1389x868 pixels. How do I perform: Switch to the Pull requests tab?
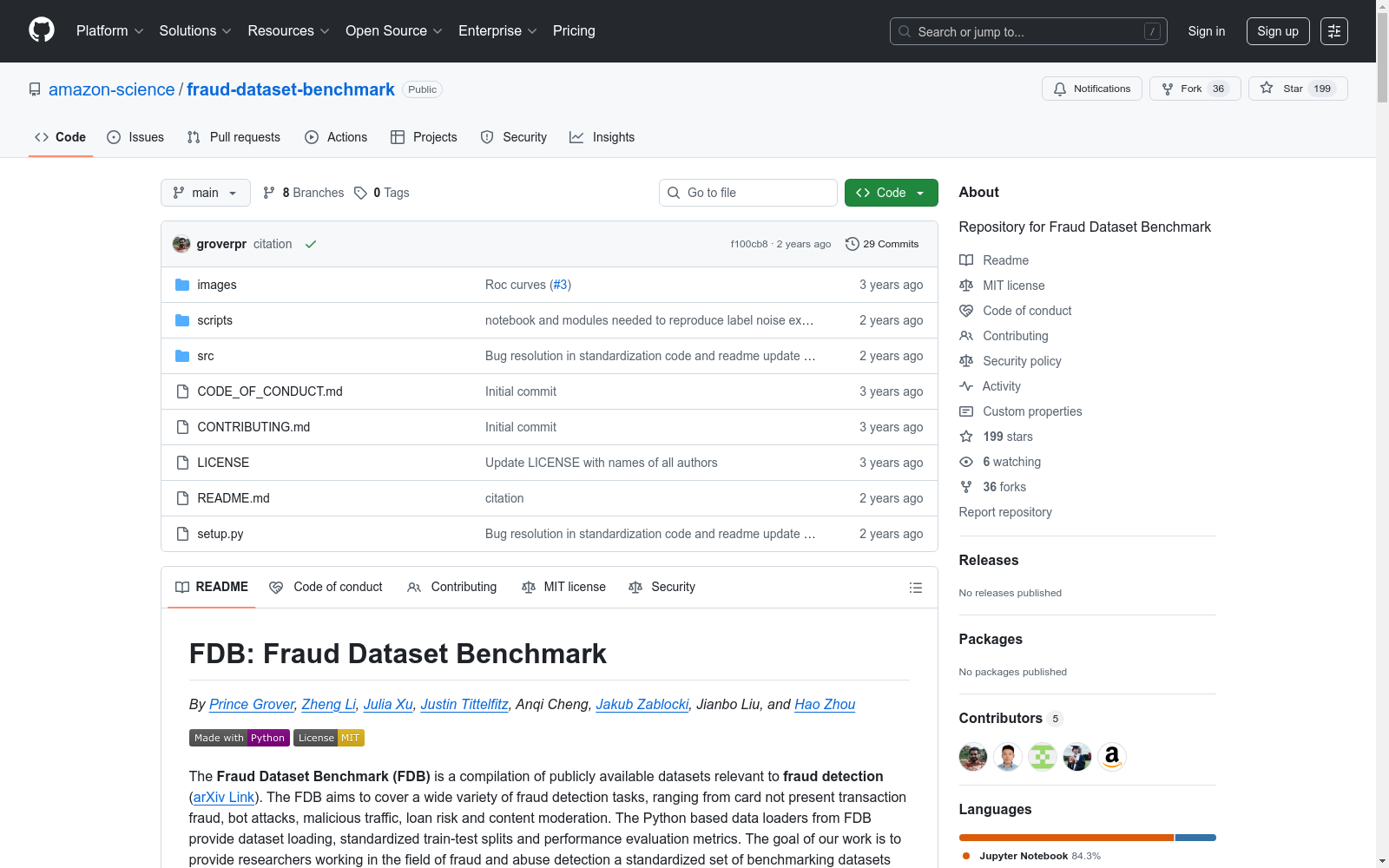(234, 137)
